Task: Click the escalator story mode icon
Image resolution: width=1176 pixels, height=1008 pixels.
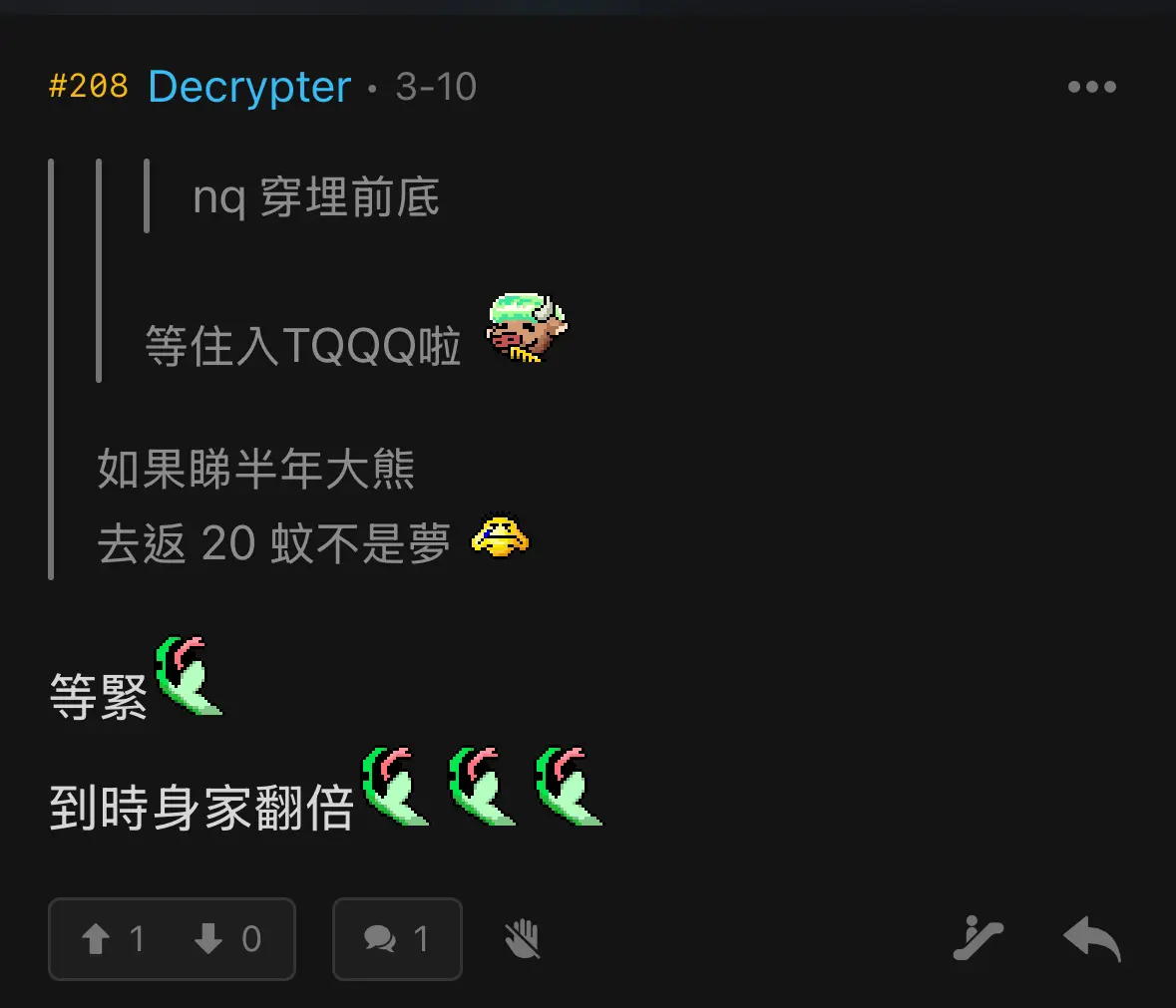Action: point(978,938)
